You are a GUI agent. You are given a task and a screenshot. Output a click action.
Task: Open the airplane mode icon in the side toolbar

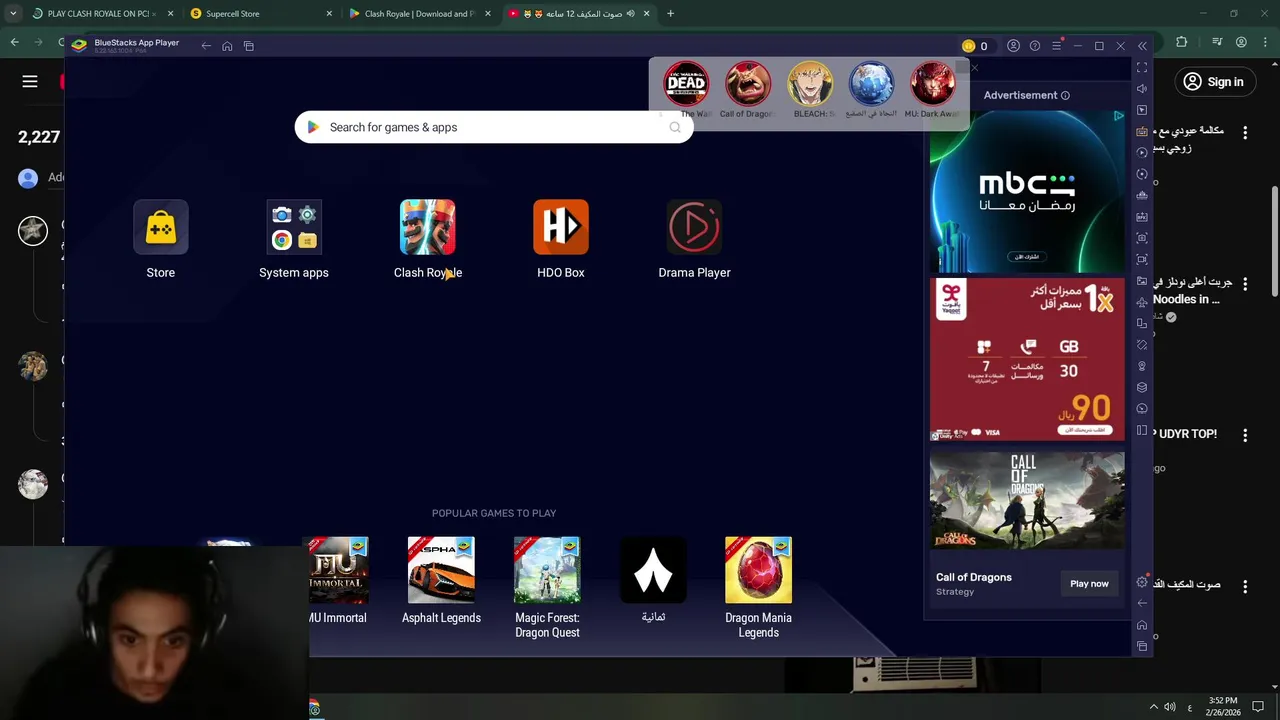point(1142,302)
